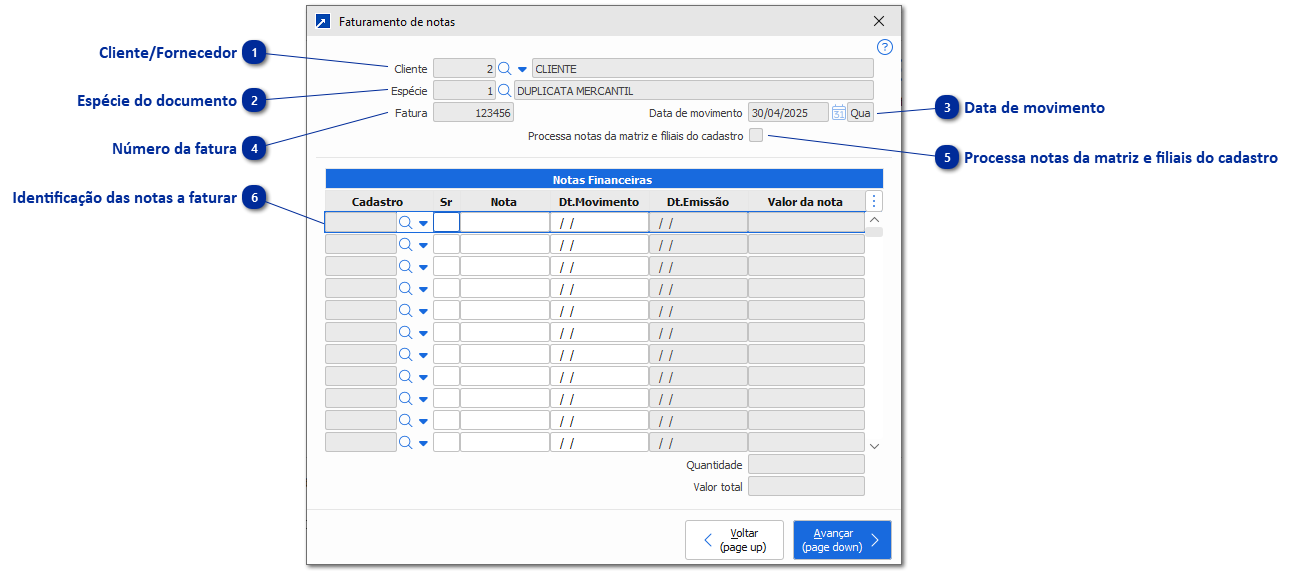1294x581 pixels.
Task: Expand the dropdown in the third Cadastro row
Action: (421, 266)
